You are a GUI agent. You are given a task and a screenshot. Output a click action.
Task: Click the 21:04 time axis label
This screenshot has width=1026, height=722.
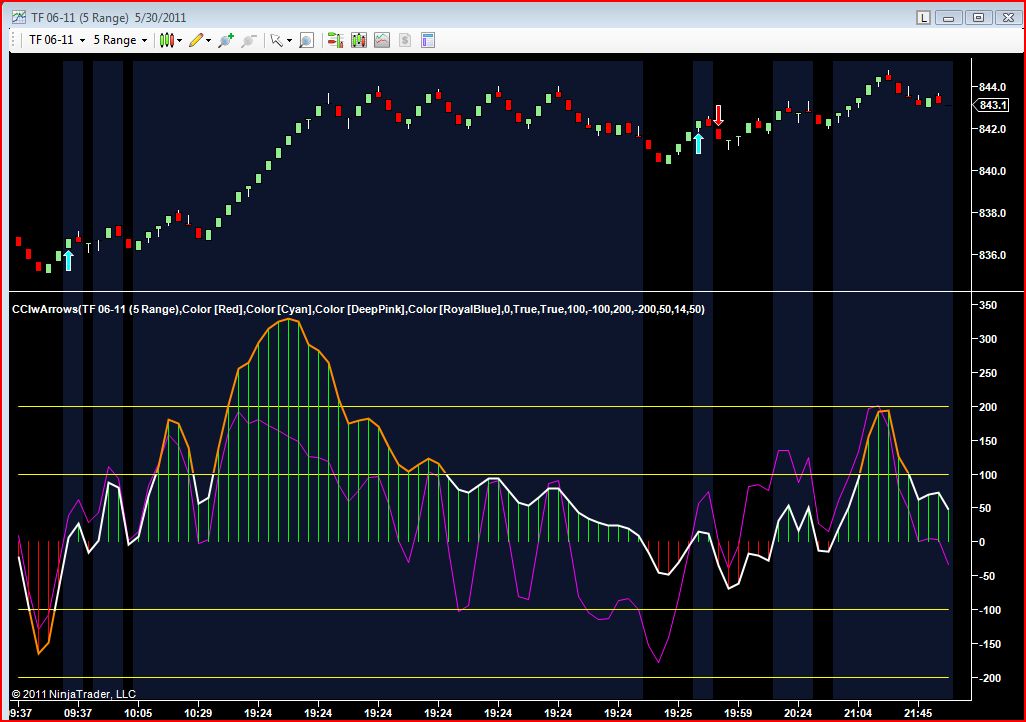pos(858,713)
